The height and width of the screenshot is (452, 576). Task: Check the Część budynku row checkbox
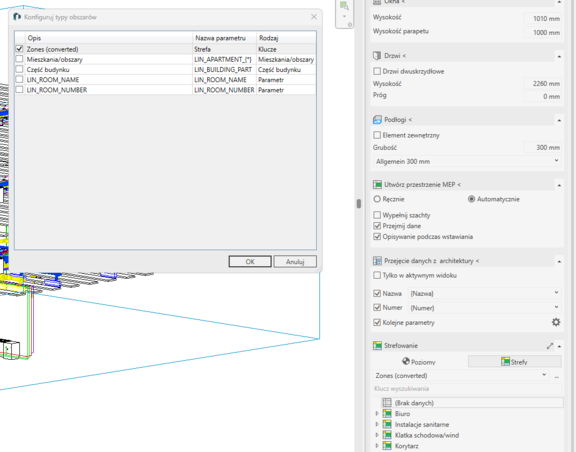(x=19, y=69)
